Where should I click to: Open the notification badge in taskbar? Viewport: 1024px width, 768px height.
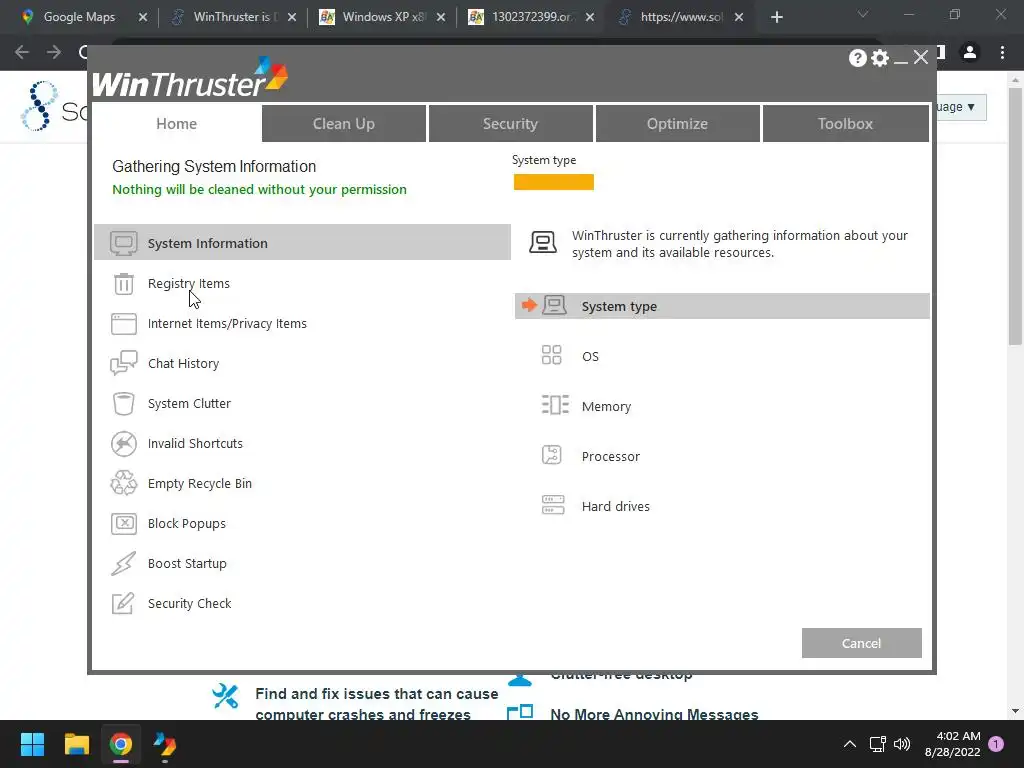point(996,744)
